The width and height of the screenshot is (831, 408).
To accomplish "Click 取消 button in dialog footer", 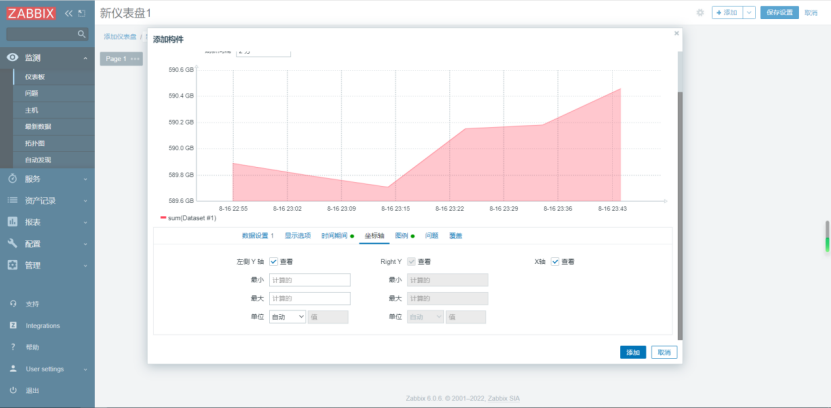I will (664, 352).
